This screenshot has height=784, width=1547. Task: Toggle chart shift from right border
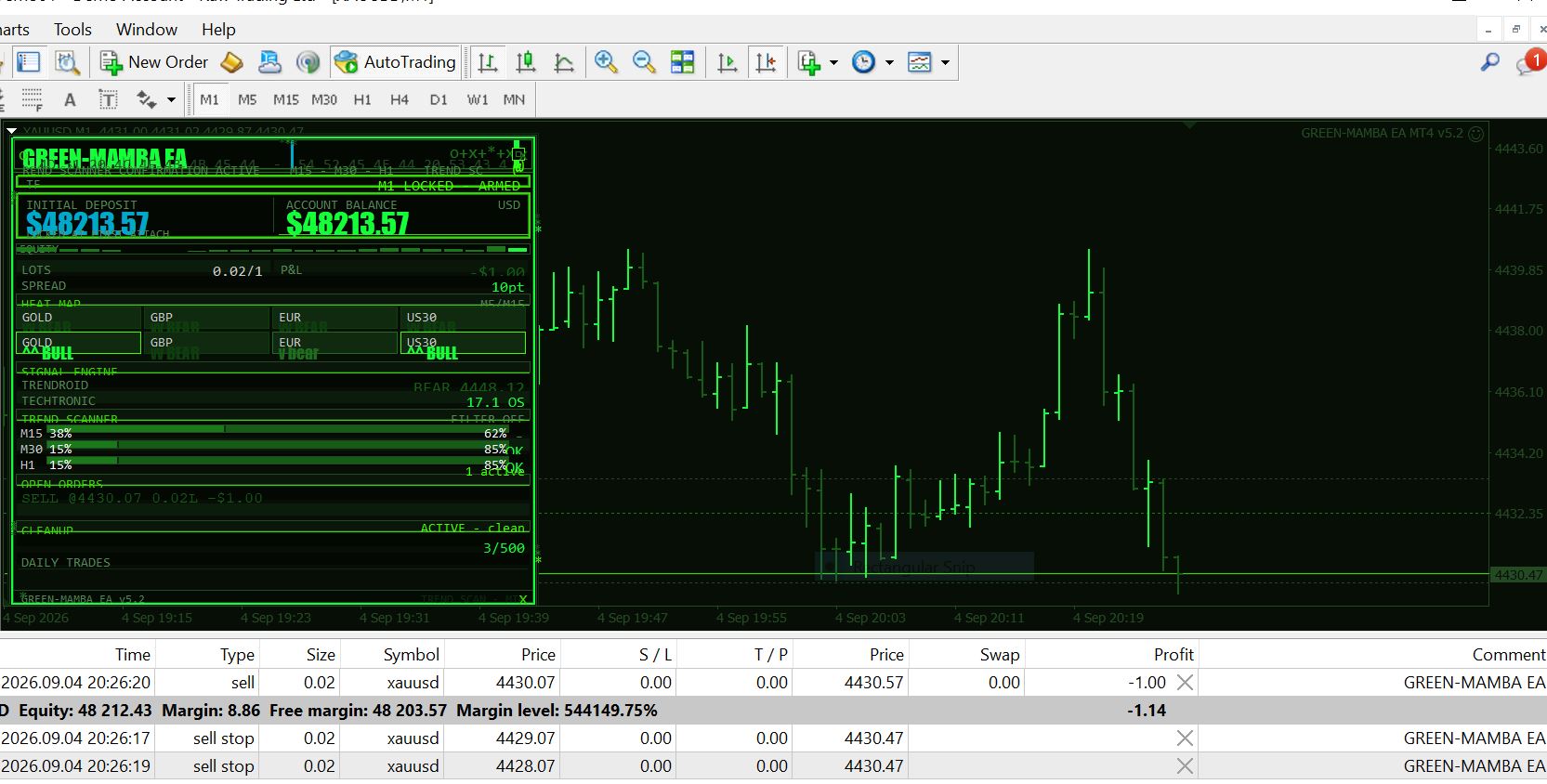(766, 62)
